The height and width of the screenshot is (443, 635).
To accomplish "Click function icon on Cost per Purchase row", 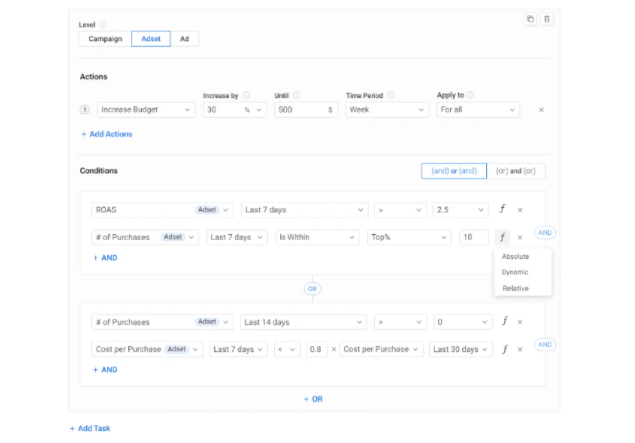I will [x=503, y=349].
